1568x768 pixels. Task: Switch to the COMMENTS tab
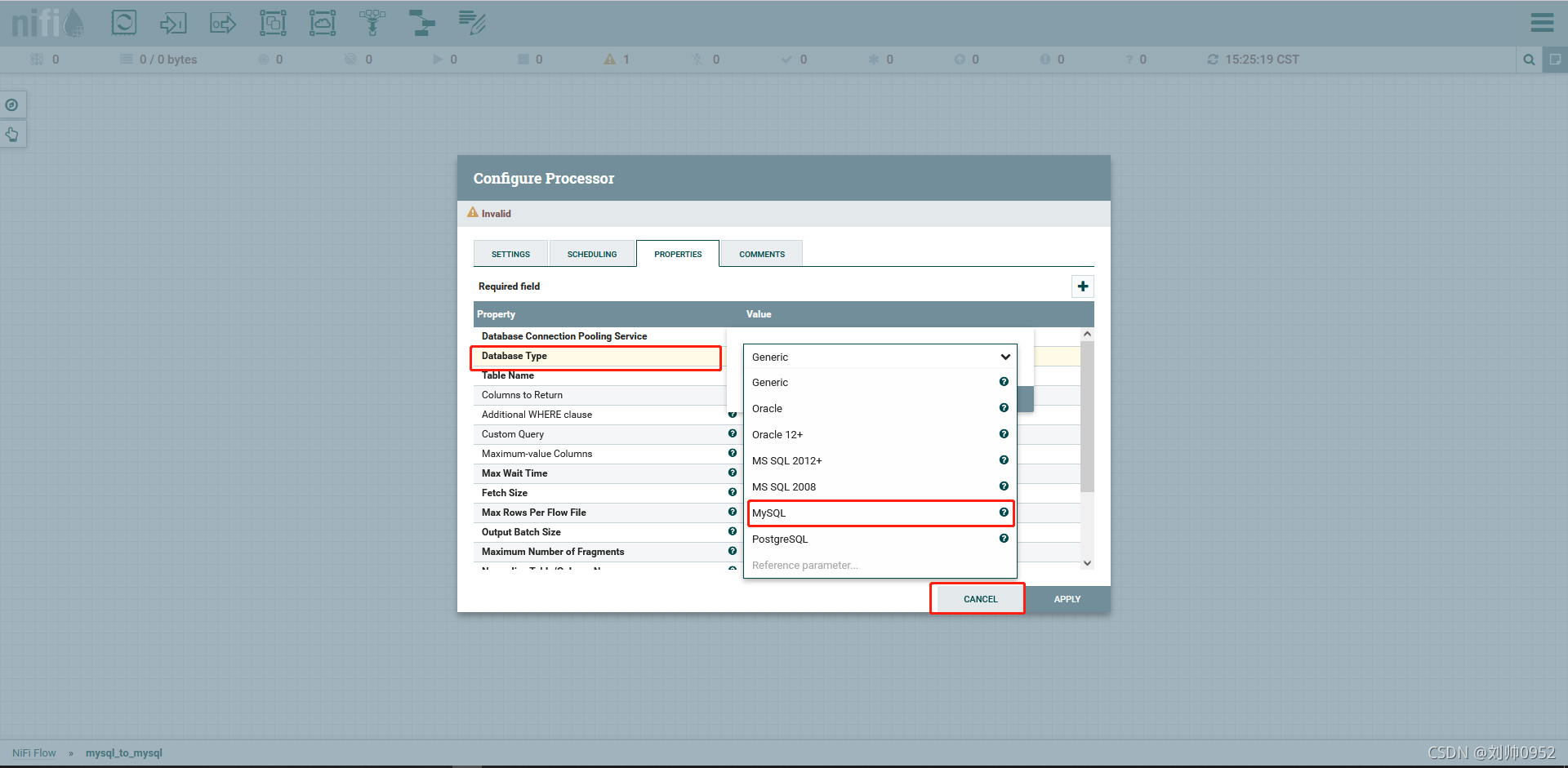pos(762,254)
